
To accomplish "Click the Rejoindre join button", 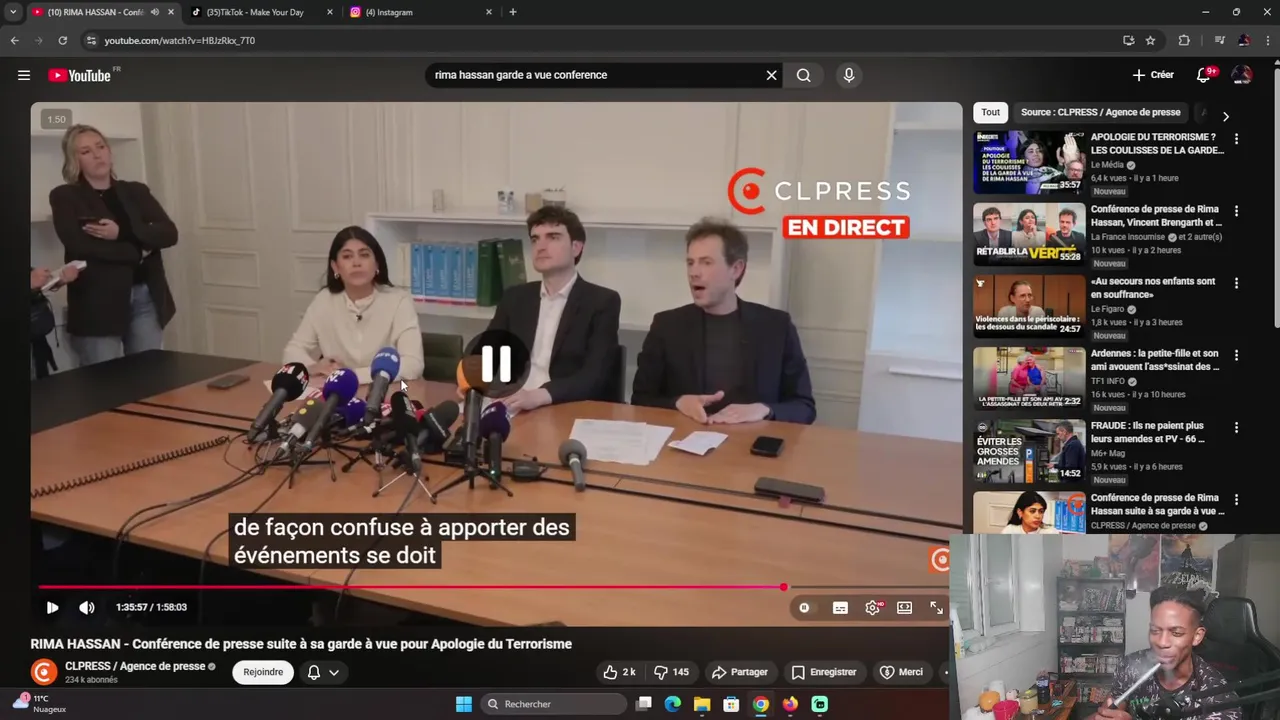I will [x=263, y=672].
